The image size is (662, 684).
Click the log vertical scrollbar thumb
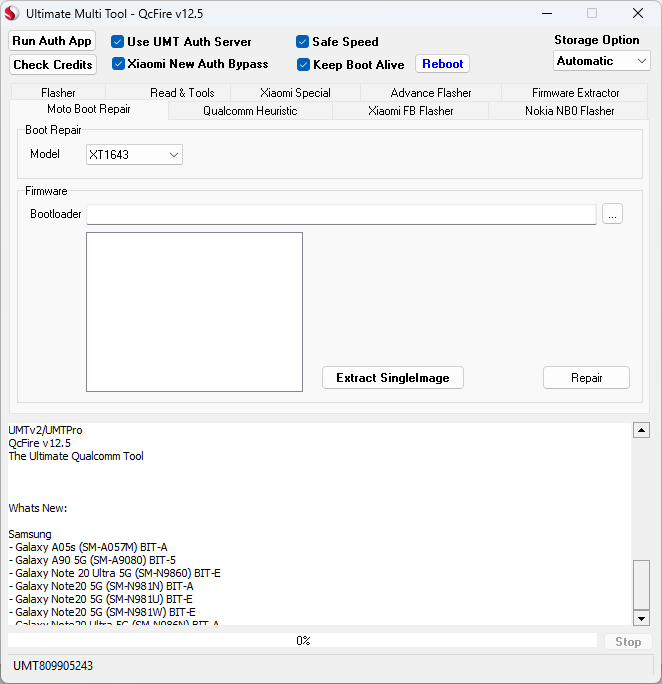coord(641,585)
